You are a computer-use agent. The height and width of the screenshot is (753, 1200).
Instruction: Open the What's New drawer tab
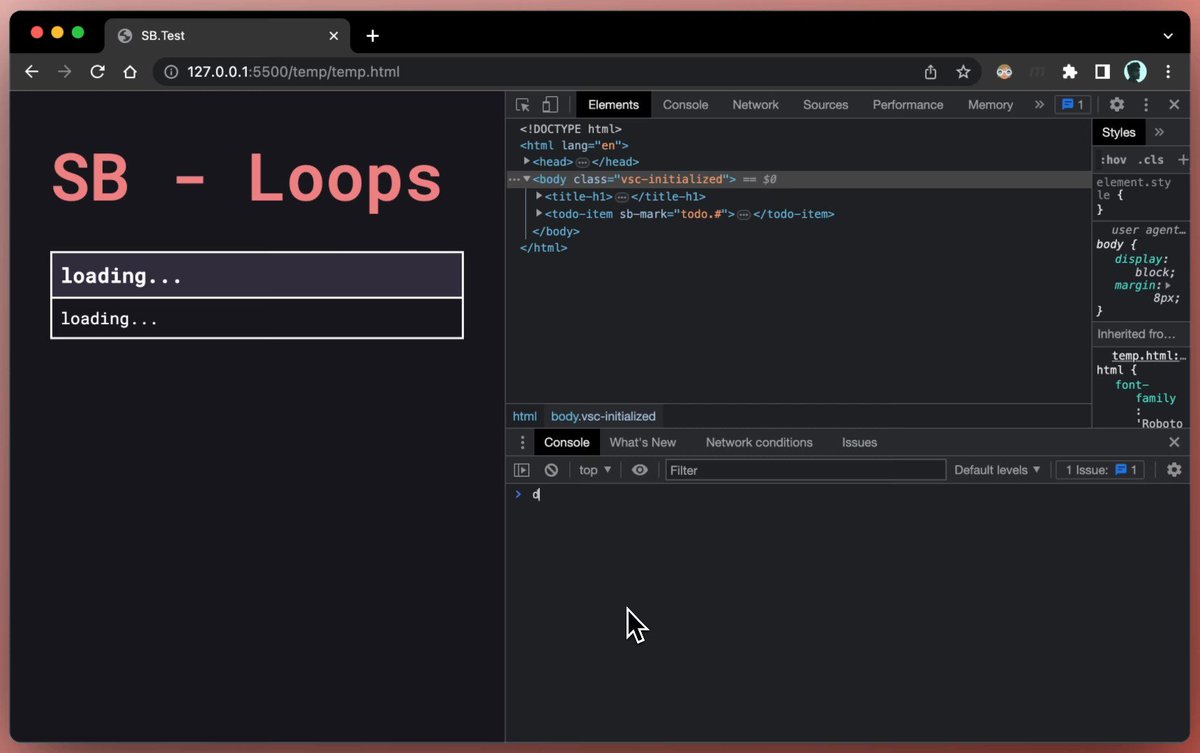642,442
